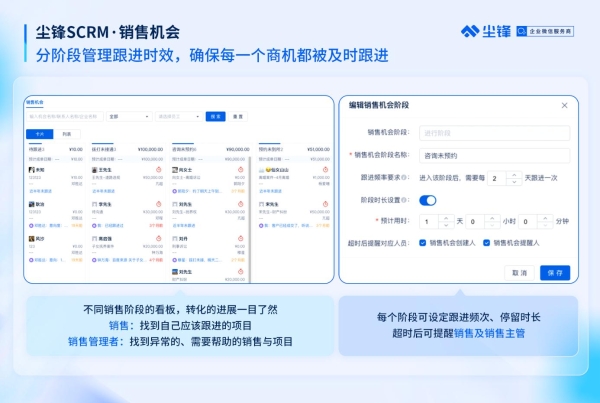
Task: Decrease follow-up frequency days with down arrow
Action: (514, 182)
